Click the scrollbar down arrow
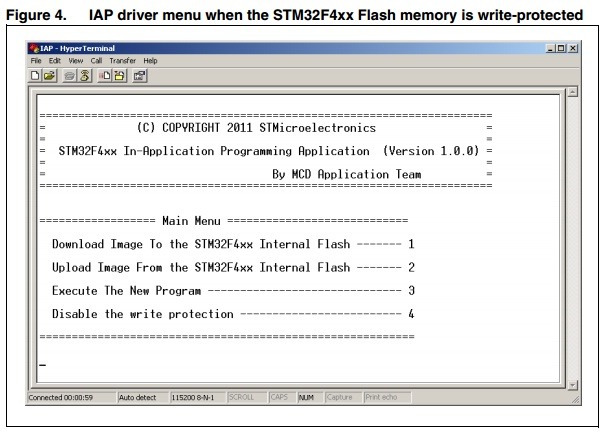The image size is (603, 432). (x=573, y=385)
